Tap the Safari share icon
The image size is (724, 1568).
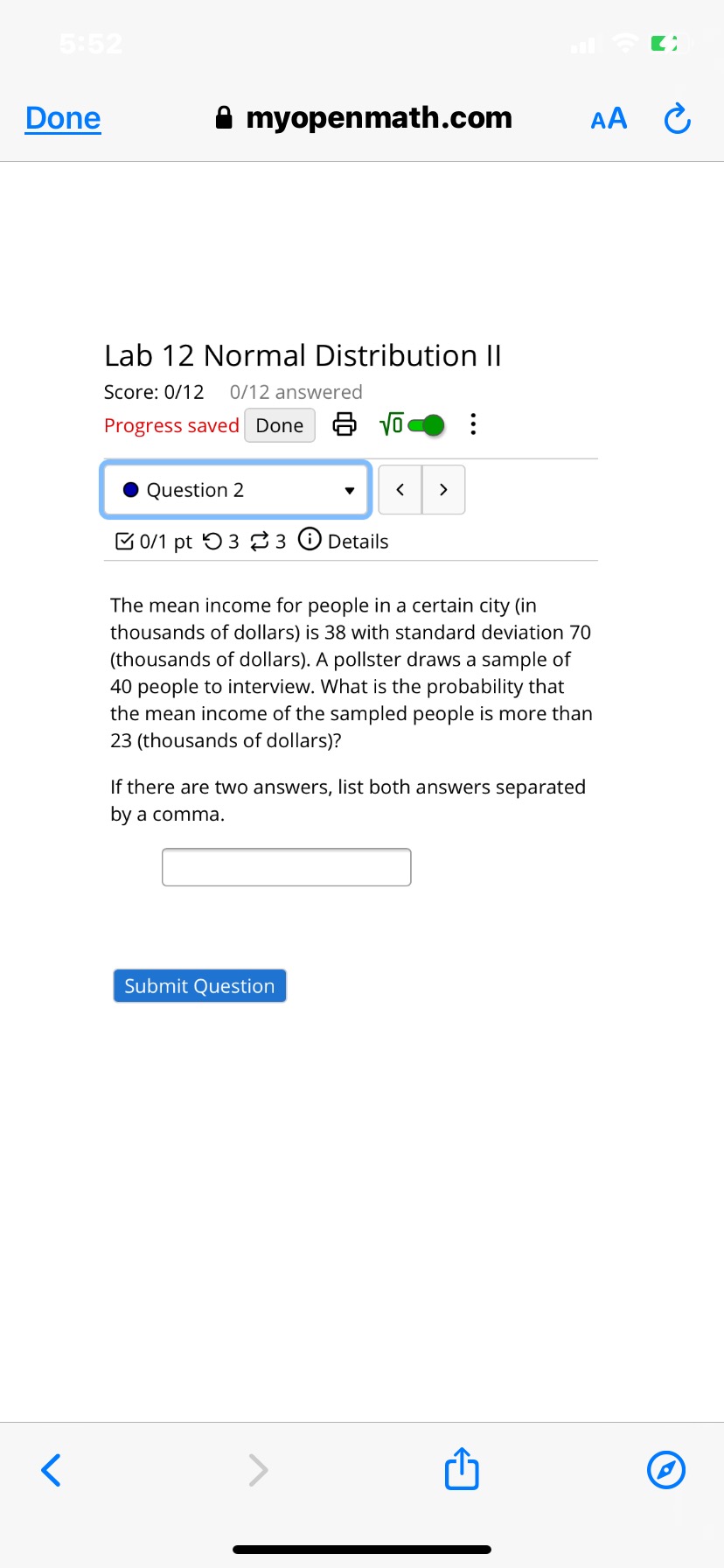click(460, 1469)
